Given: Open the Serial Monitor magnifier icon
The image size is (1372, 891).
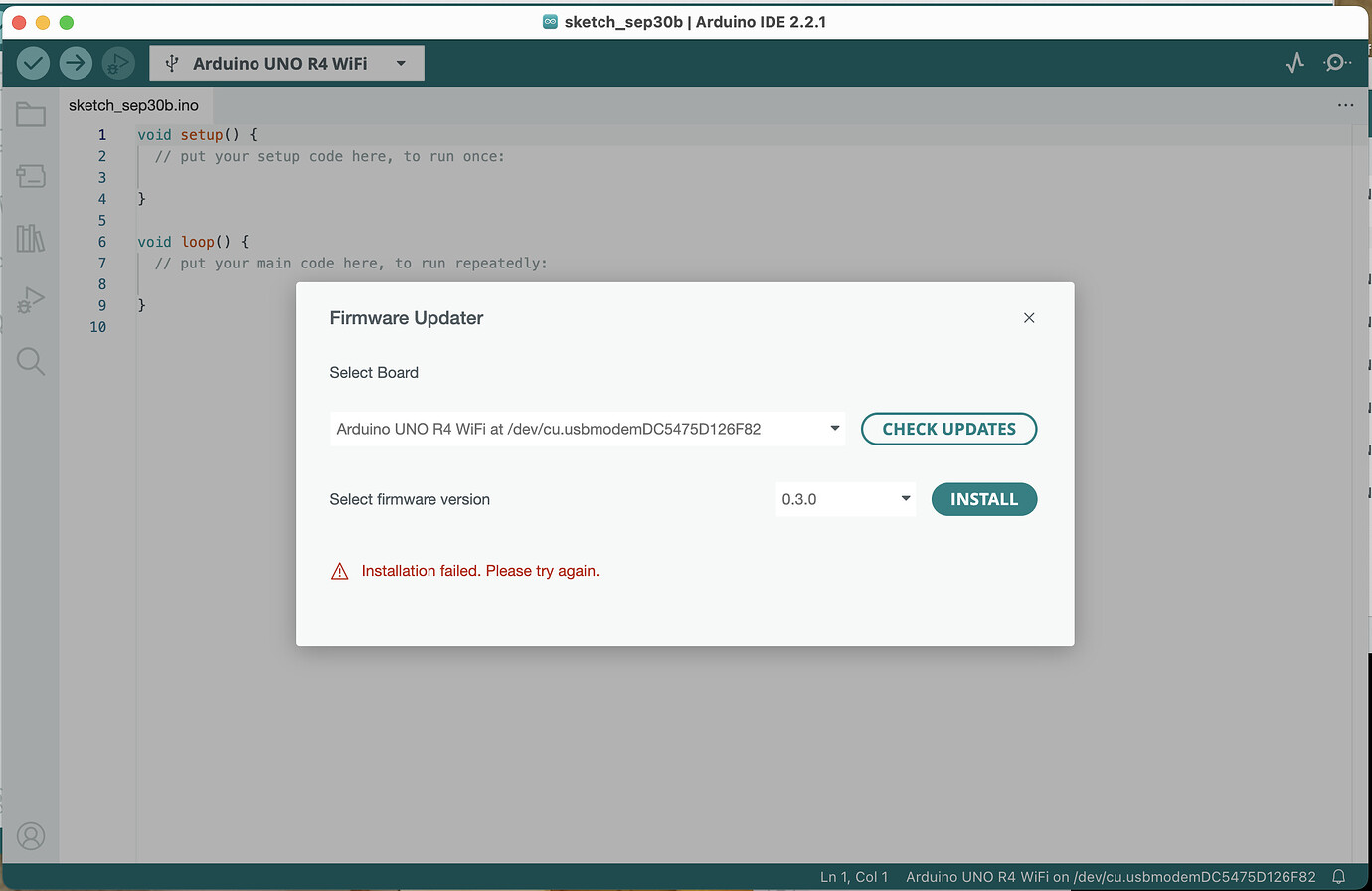Looking at the screenshot, I should [1336, 62].
